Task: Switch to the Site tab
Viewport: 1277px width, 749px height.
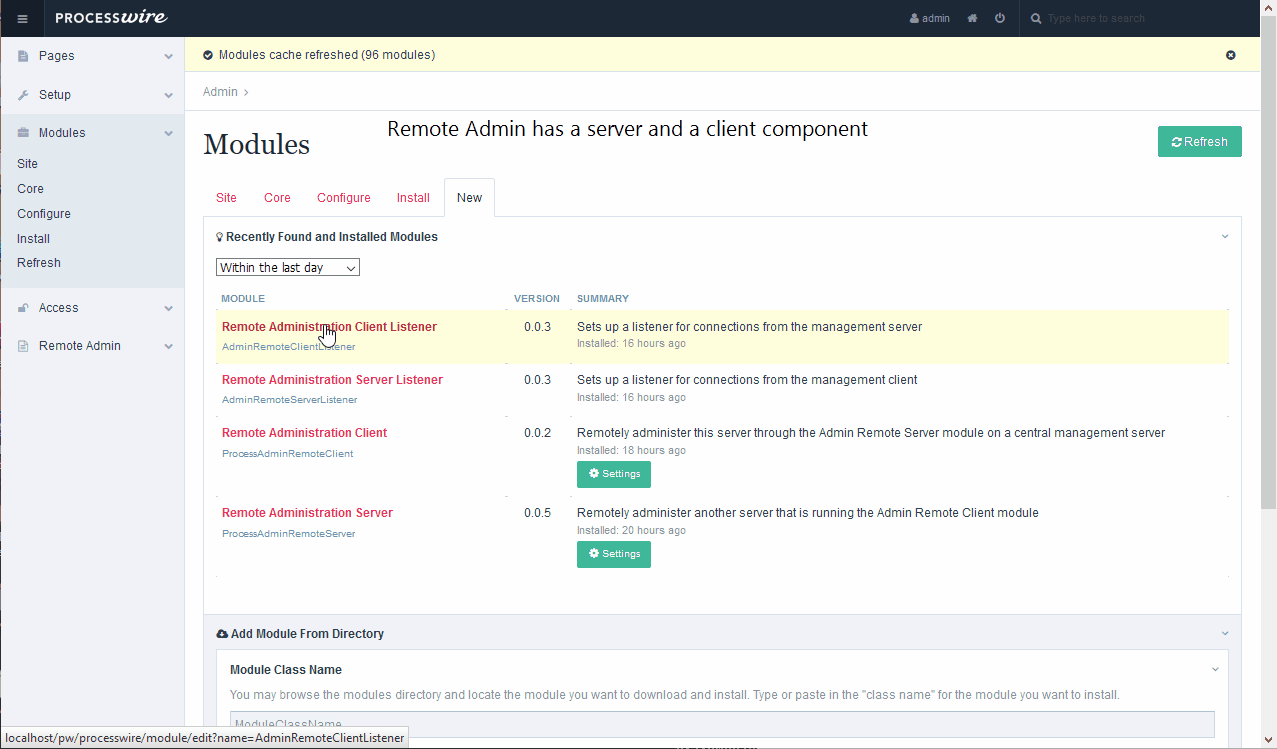Action: click(227, 198)
